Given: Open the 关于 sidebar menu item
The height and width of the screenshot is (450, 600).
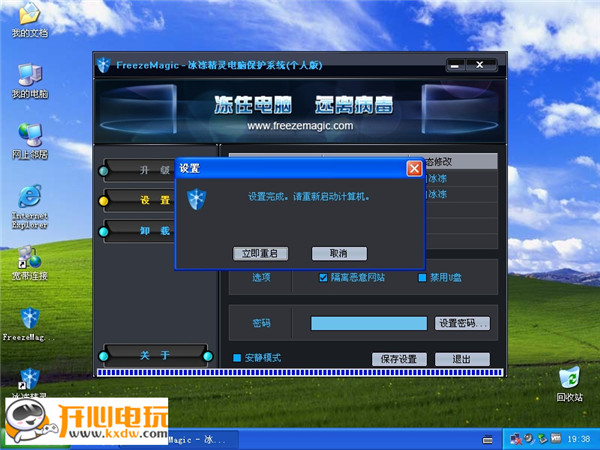Looking at the screenshot, I should 155,355.
